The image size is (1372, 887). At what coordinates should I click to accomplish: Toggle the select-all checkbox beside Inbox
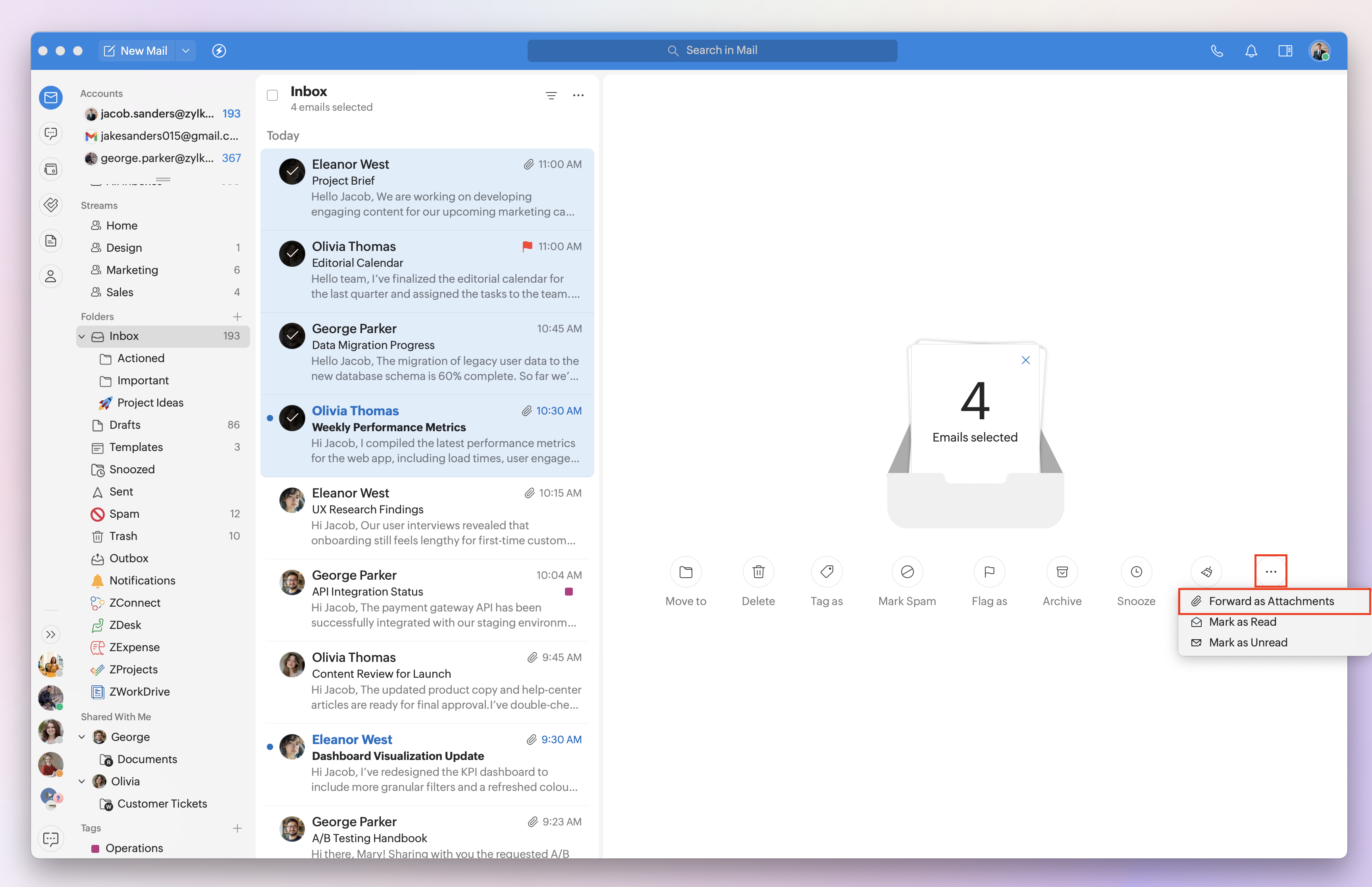(272, 96)
